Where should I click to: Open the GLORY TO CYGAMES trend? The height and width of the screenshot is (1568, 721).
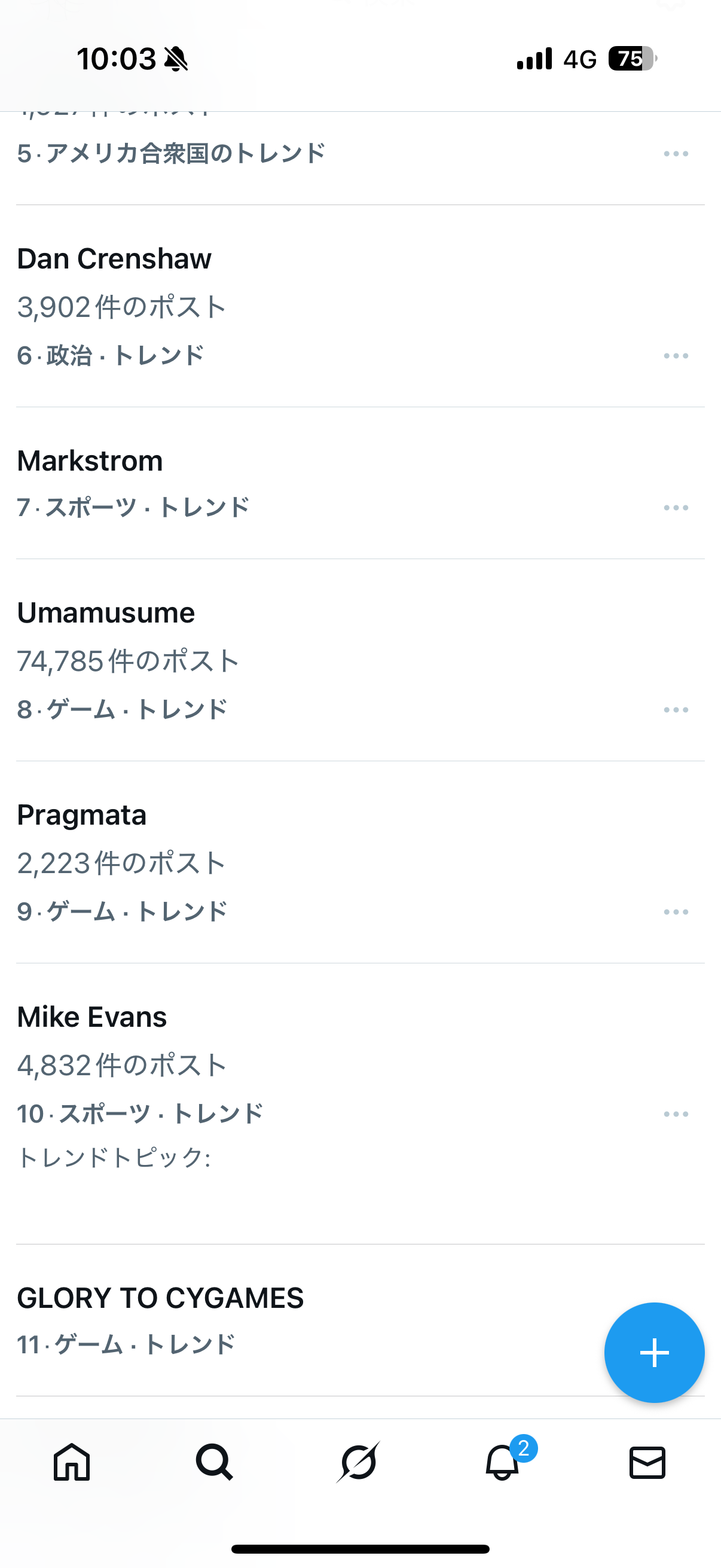[x=160, y=1298]
